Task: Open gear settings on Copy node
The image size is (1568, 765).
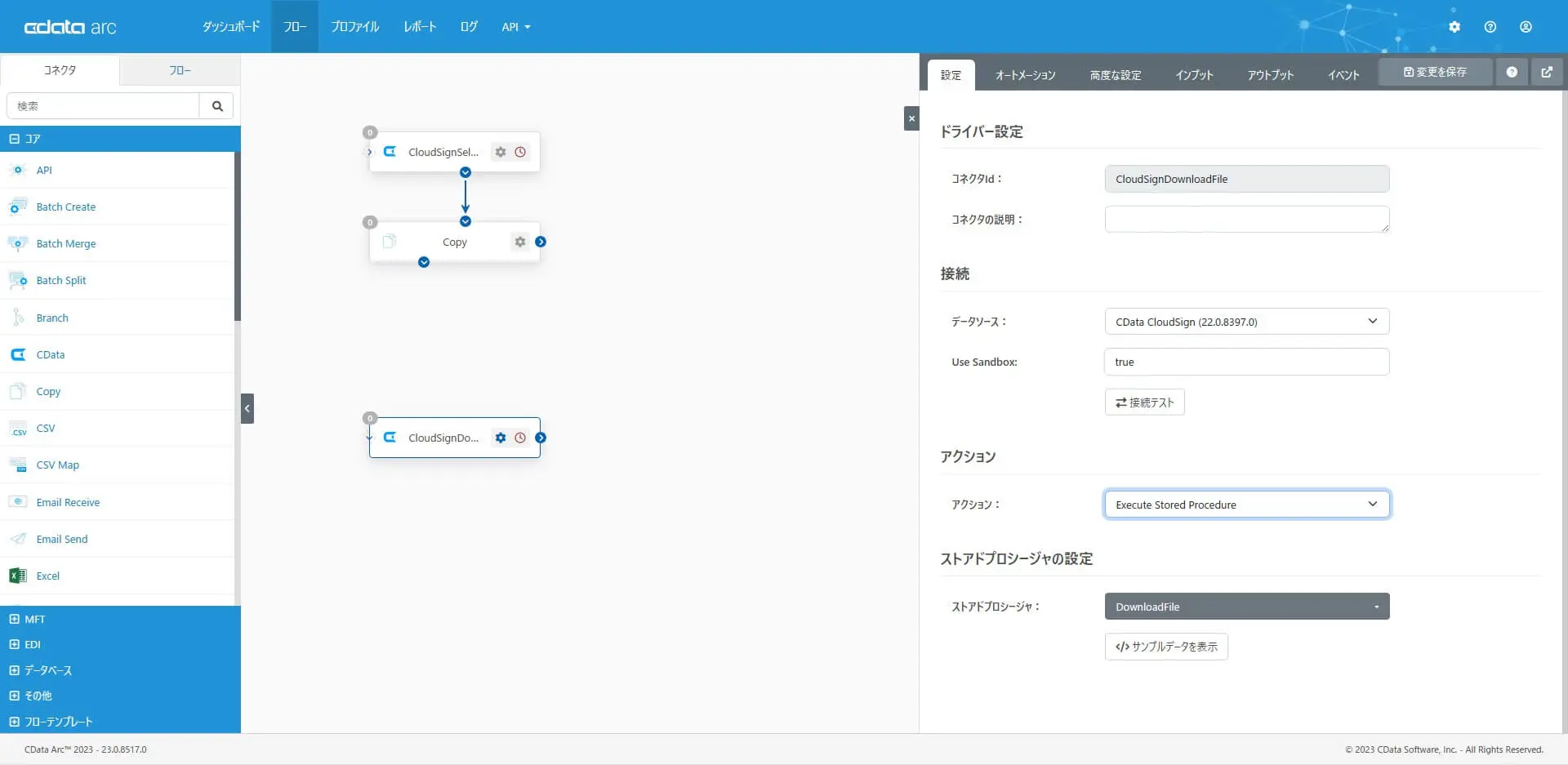Action: [520, 242]
